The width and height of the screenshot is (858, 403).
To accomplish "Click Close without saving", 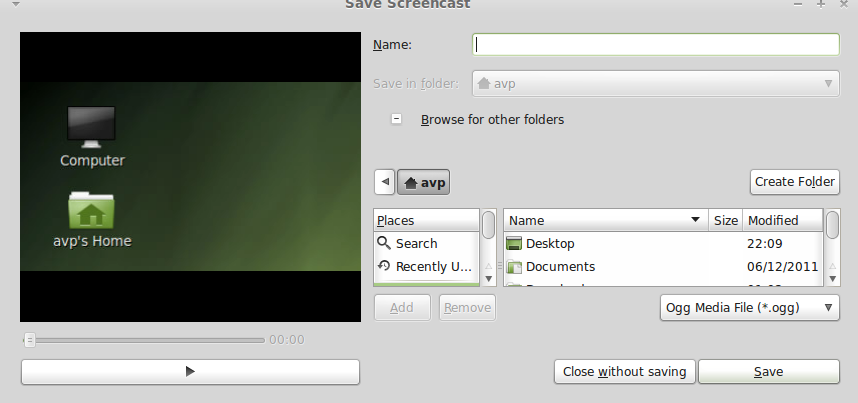I will [624, 372].
